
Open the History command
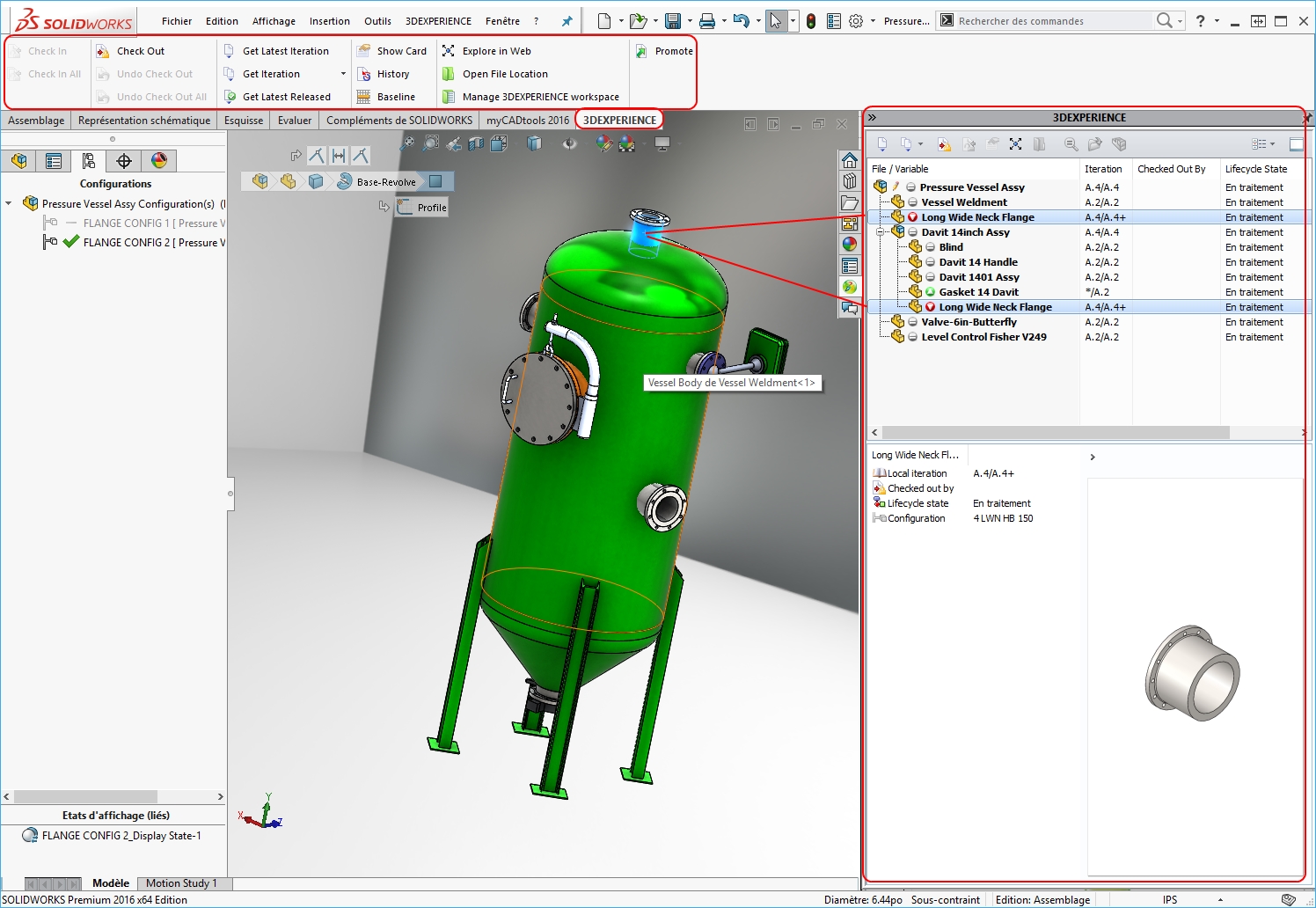tap(383, 74)
